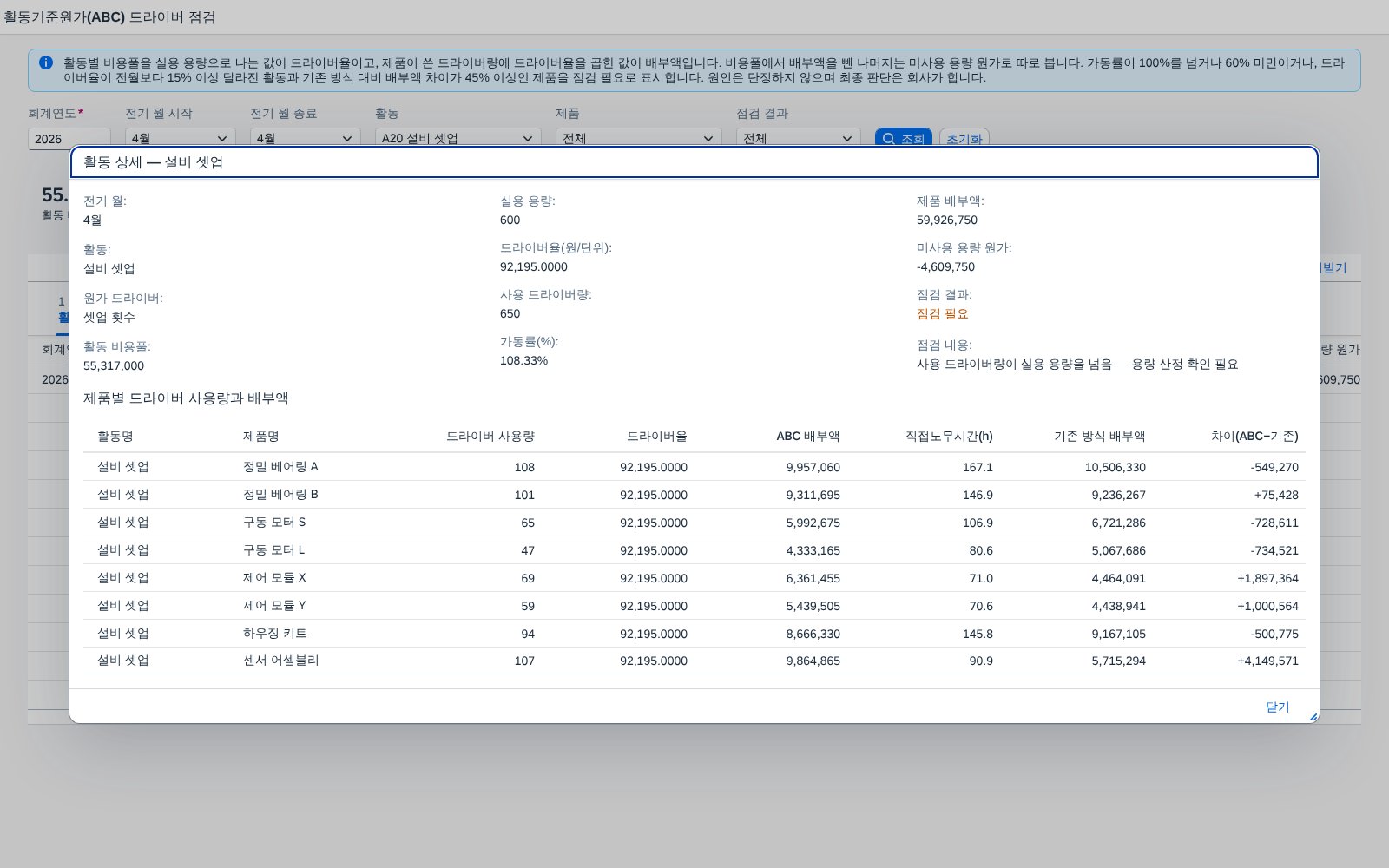Screen dimensions: 1389x868
Task: Select the 정밀 베어링 A row
Action: point(694,467)
